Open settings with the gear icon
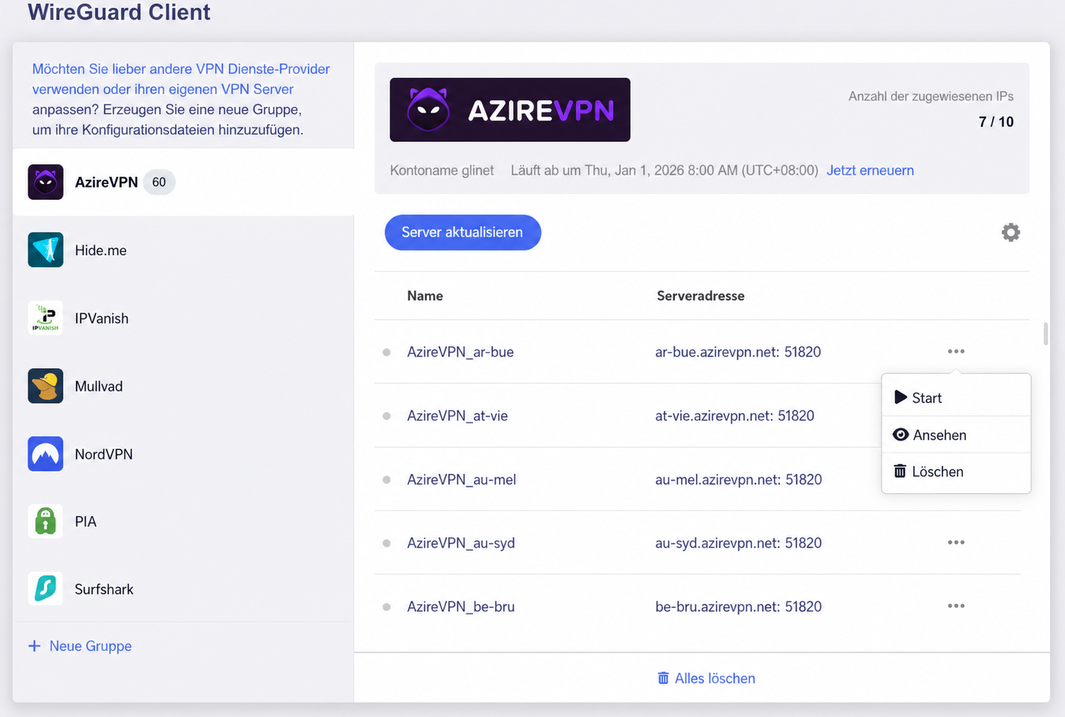 pyautogui.click(x=1011, y=232)
